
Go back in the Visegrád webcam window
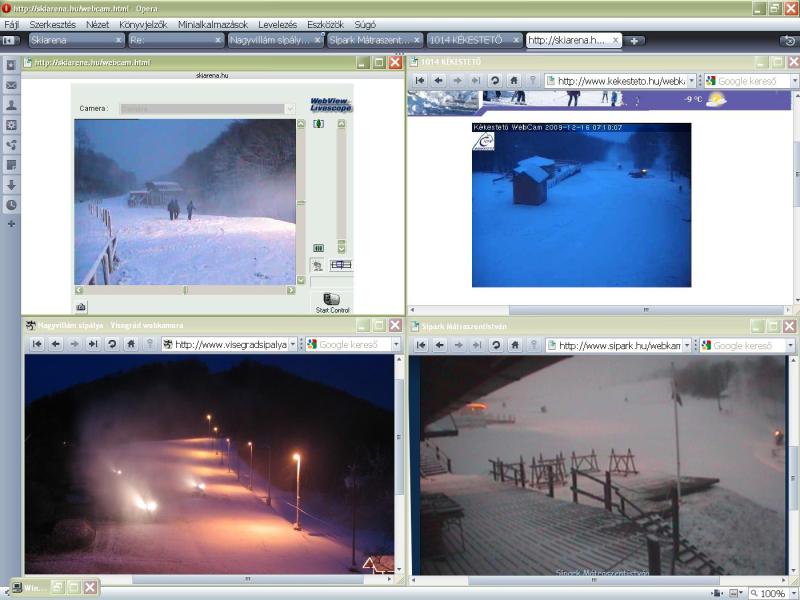56,344
